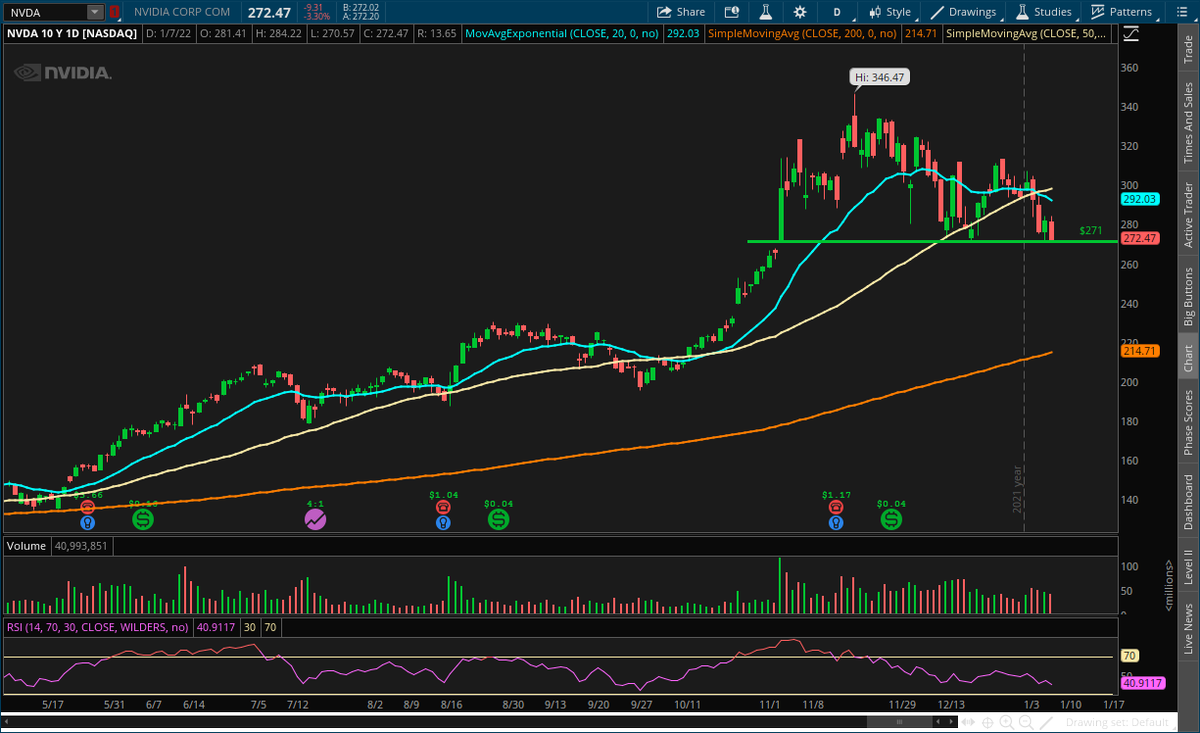Screen dimensions: 1200x733
Task: Click the light bulb under $1.17 earnings
Action: [x=835, y=521]
